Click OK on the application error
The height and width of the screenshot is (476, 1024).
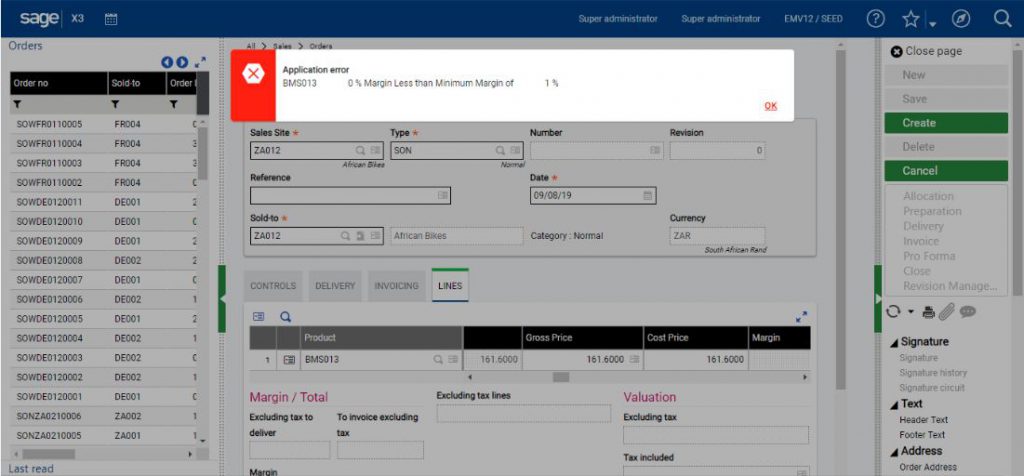tap(771, 106)
